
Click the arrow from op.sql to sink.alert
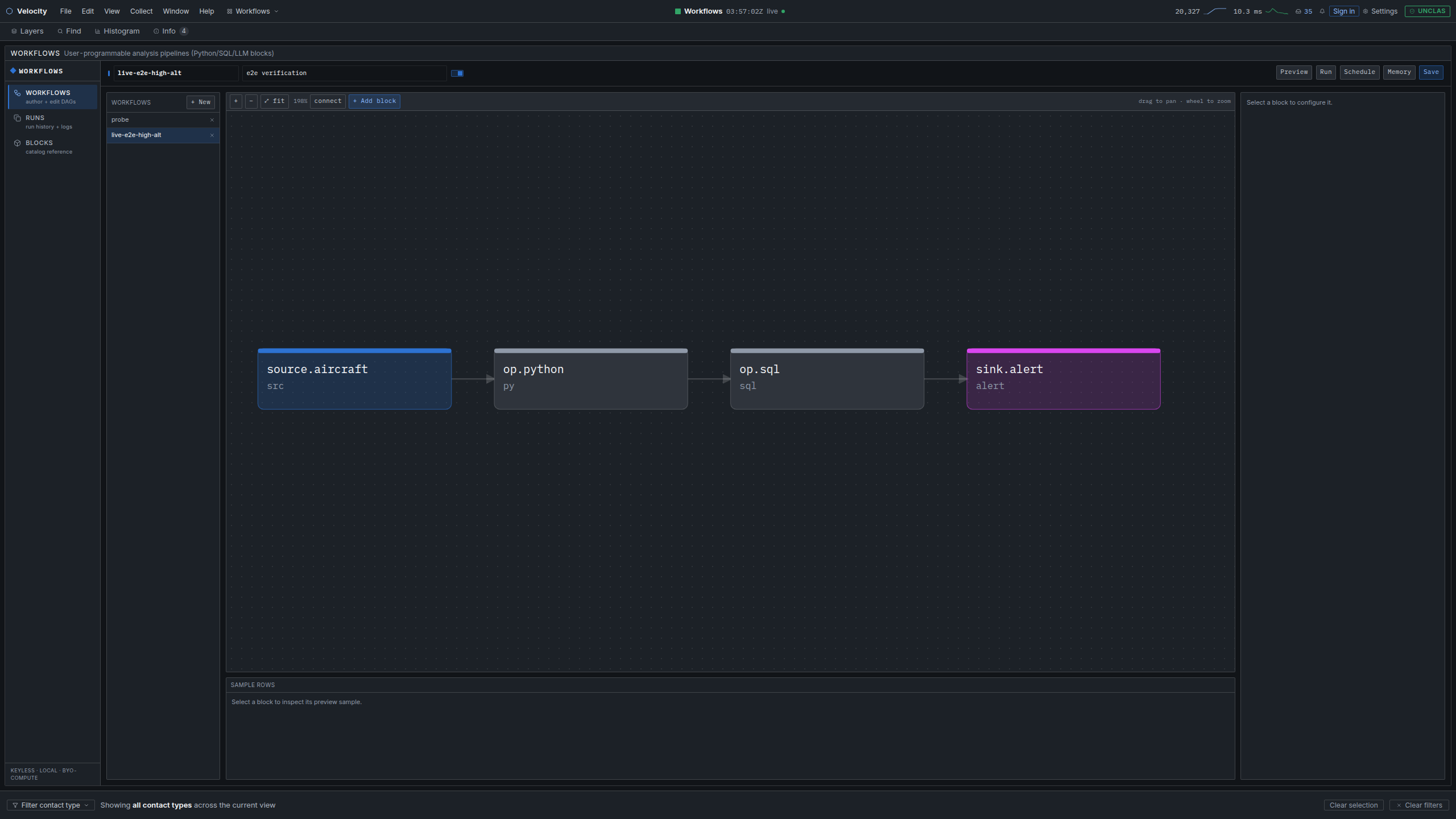pyautogui.click(x=945, y=379)
